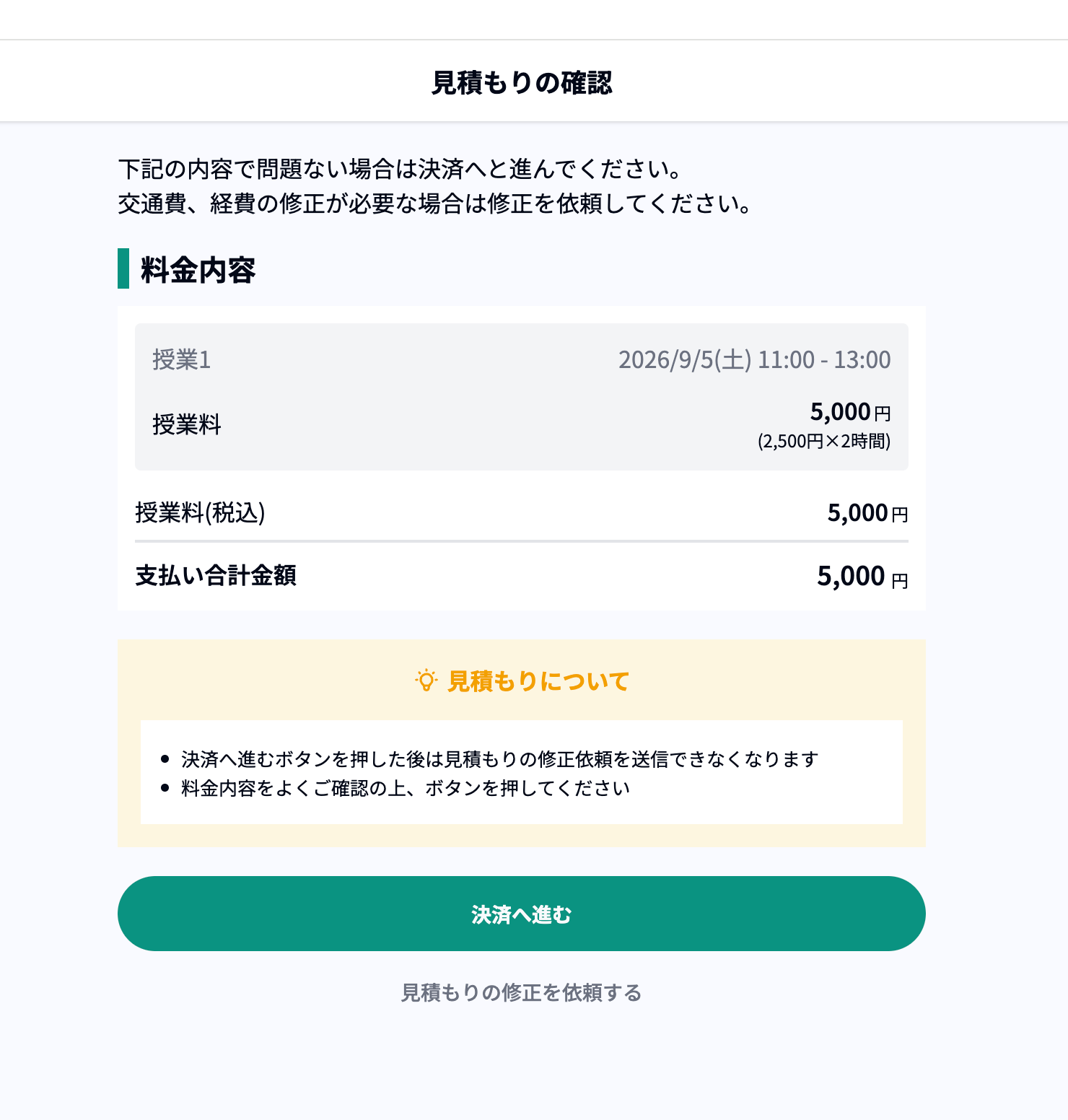
Task: Select the 授業1 lesson label
Action: [x=181, y=359]
